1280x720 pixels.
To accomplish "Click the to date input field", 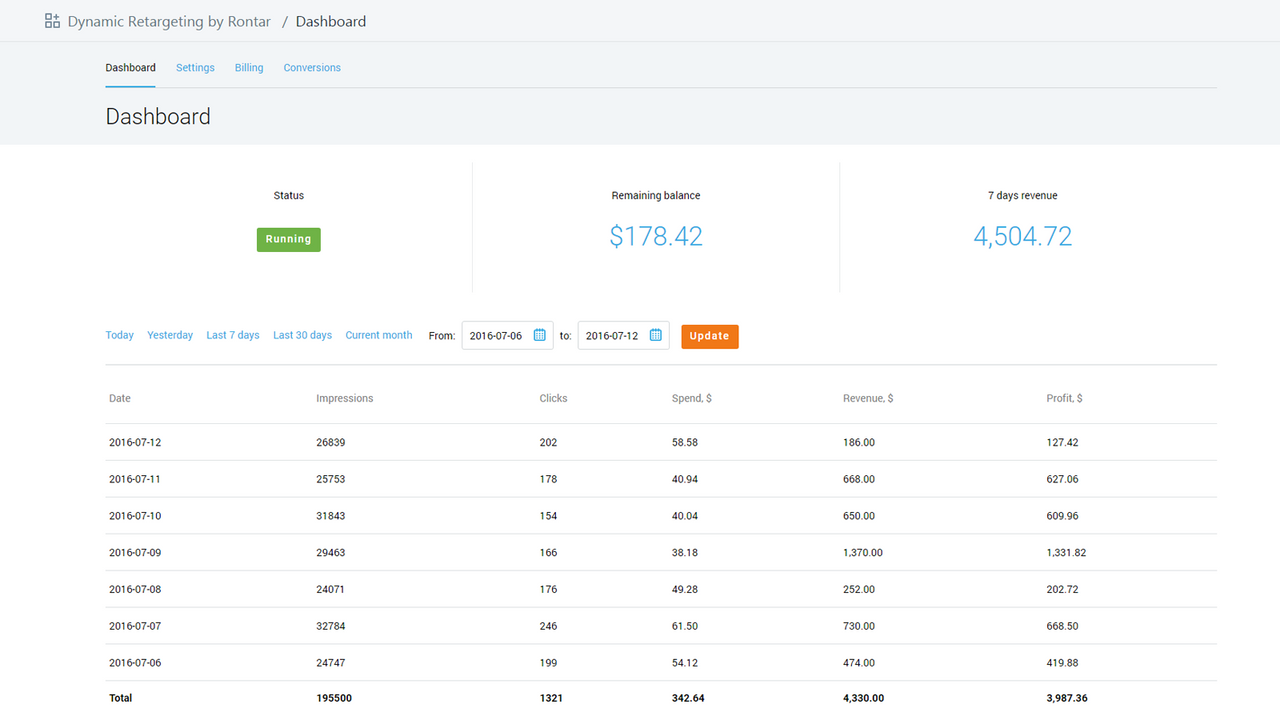I will (x=613, y=336).
